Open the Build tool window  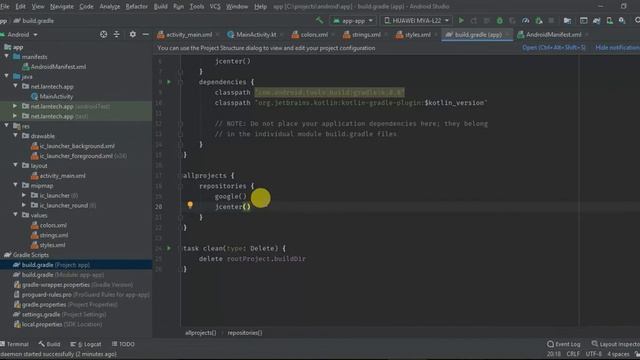(x=49, y=344)
